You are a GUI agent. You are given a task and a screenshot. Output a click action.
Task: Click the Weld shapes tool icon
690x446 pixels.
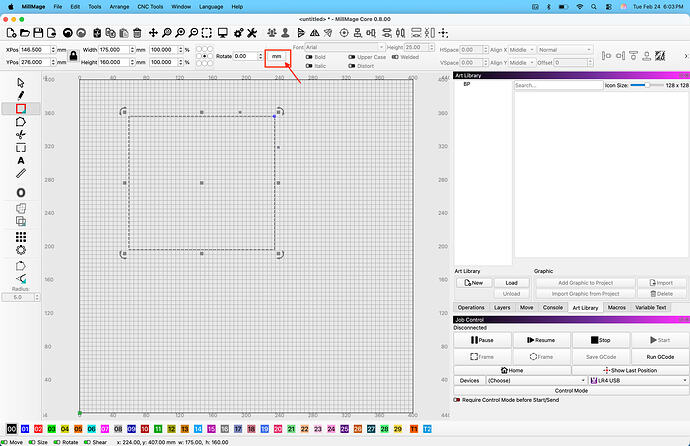tap(21, 208)
